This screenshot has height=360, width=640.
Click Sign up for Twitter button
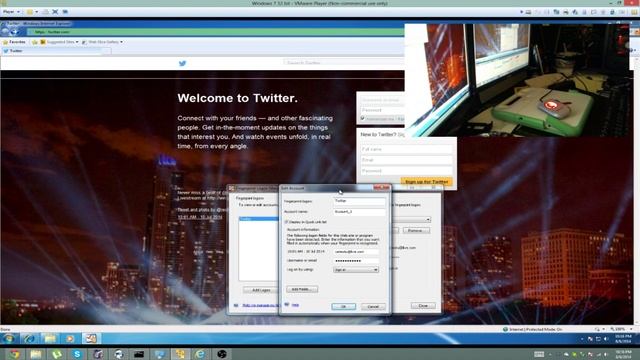tap(427, 182)
